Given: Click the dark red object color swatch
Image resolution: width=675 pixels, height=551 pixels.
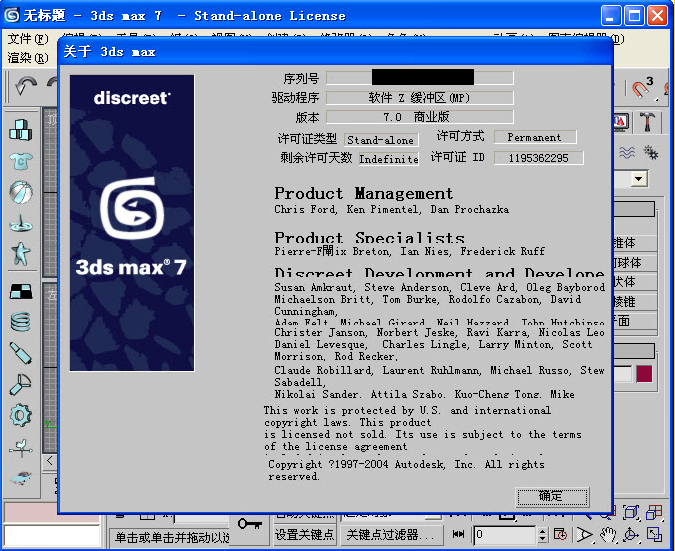Looking at the screenshot, I should 644,374.
